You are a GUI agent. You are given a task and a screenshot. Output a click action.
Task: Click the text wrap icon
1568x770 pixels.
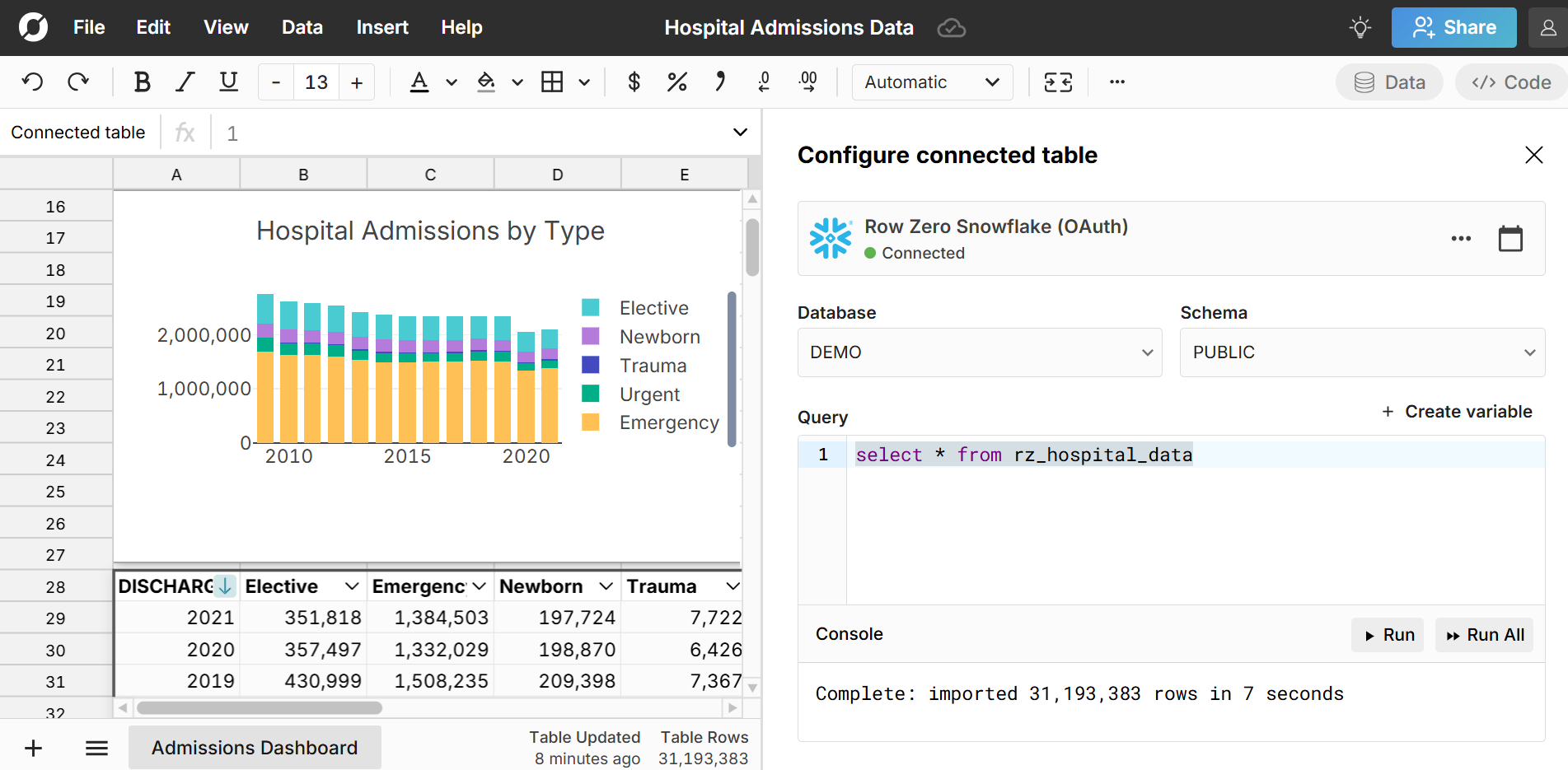(x=1058, y=82)
